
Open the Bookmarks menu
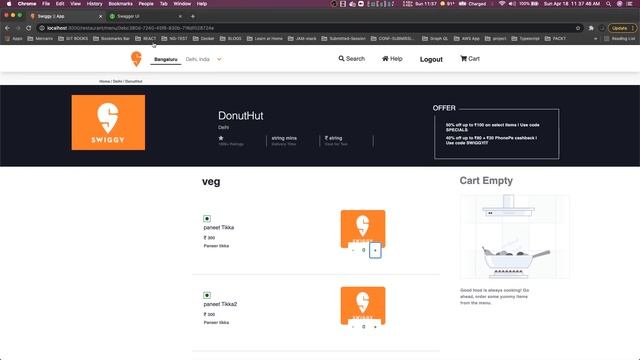pyautogui.click(x=120, y=4)
